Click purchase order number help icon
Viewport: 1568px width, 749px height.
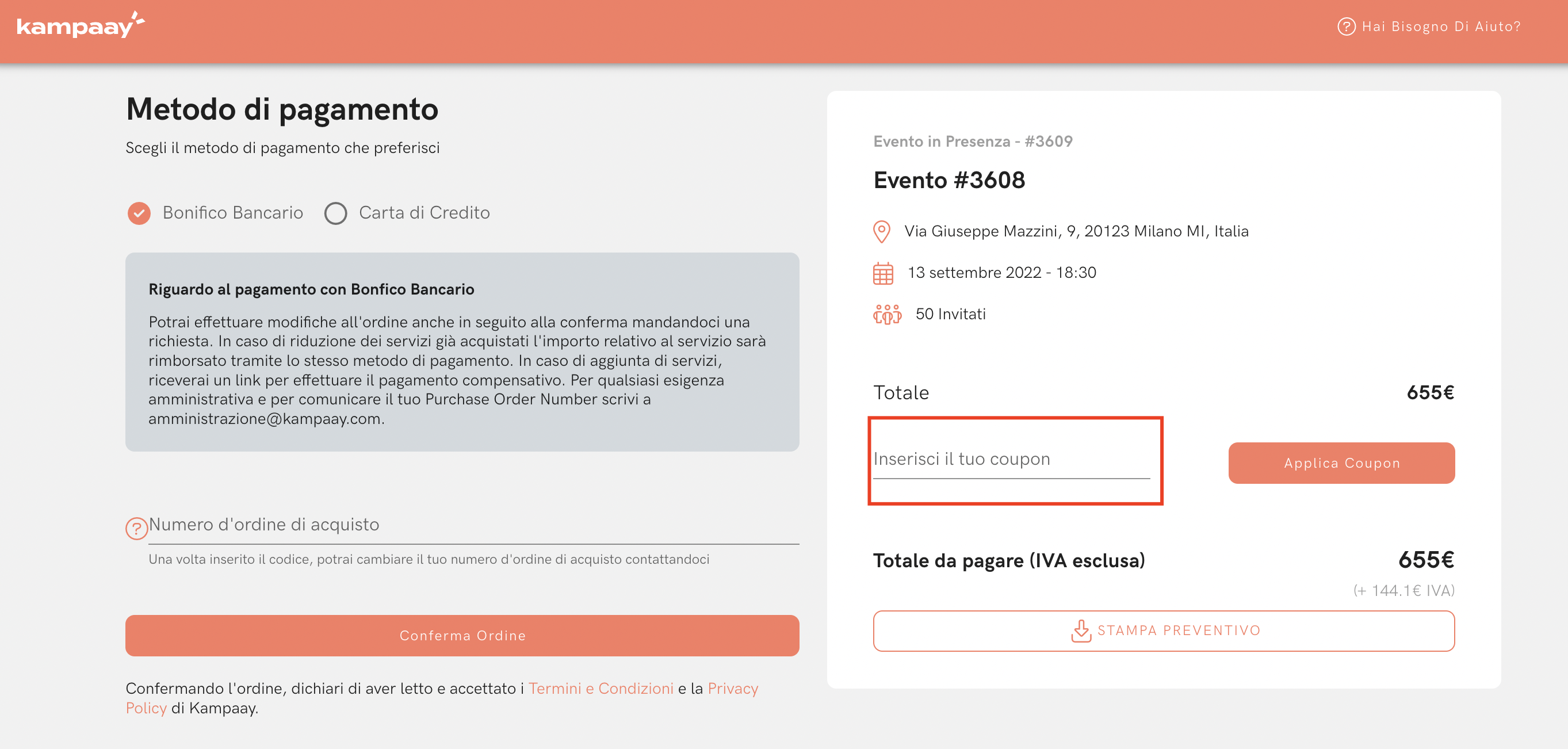[x=136, y=528]
